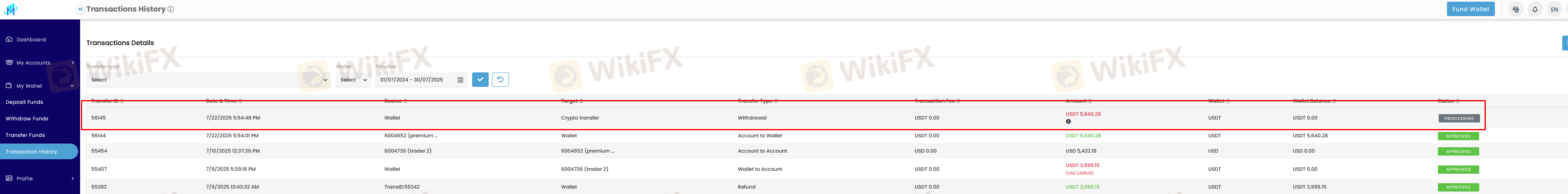The height and width of the screenshot is (194, 1568).
Task: Click the PROCESSING status badge
Action: tap(1459, 118)
